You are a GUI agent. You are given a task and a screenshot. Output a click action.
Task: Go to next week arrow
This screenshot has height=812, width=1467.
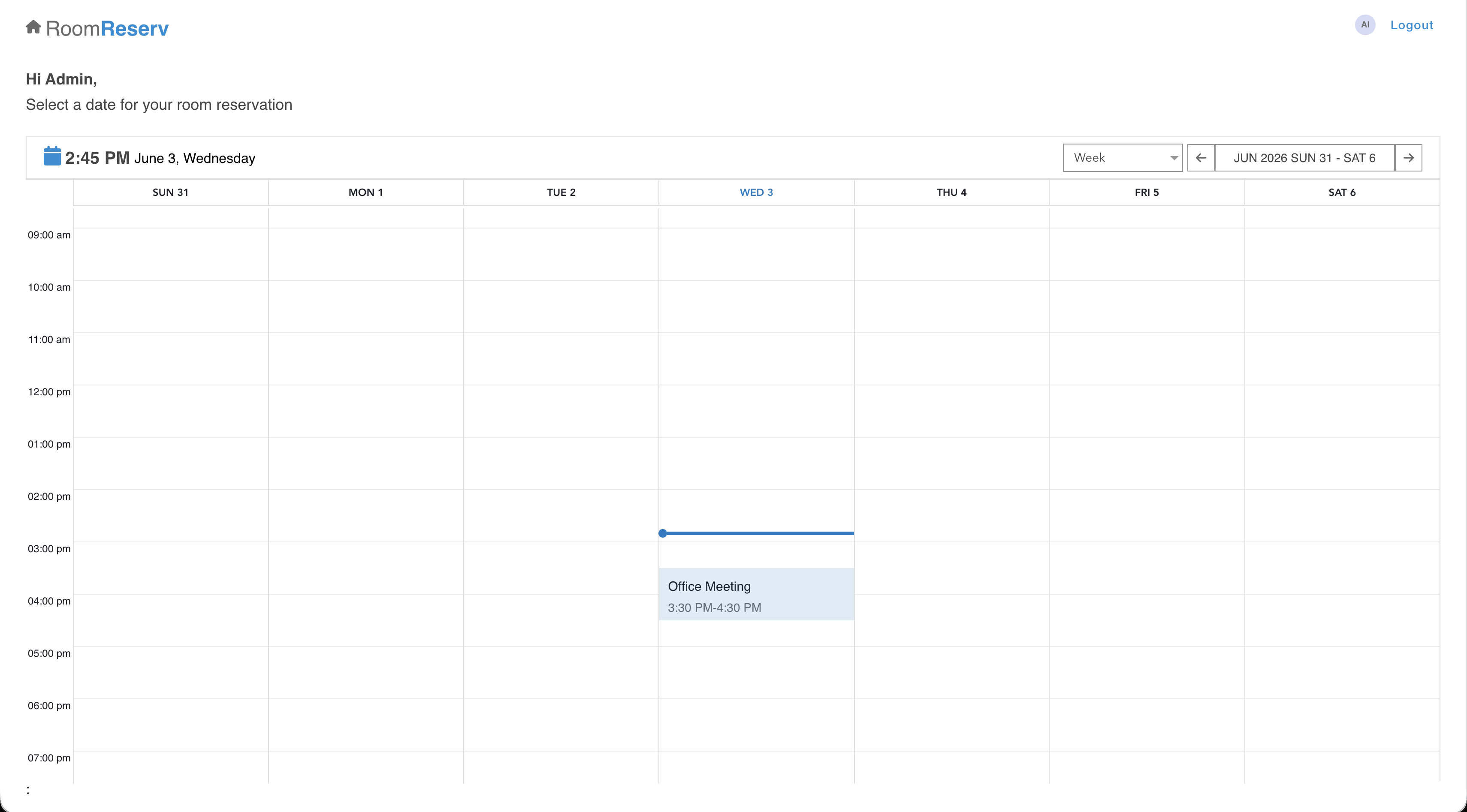tap(1408, 158)
